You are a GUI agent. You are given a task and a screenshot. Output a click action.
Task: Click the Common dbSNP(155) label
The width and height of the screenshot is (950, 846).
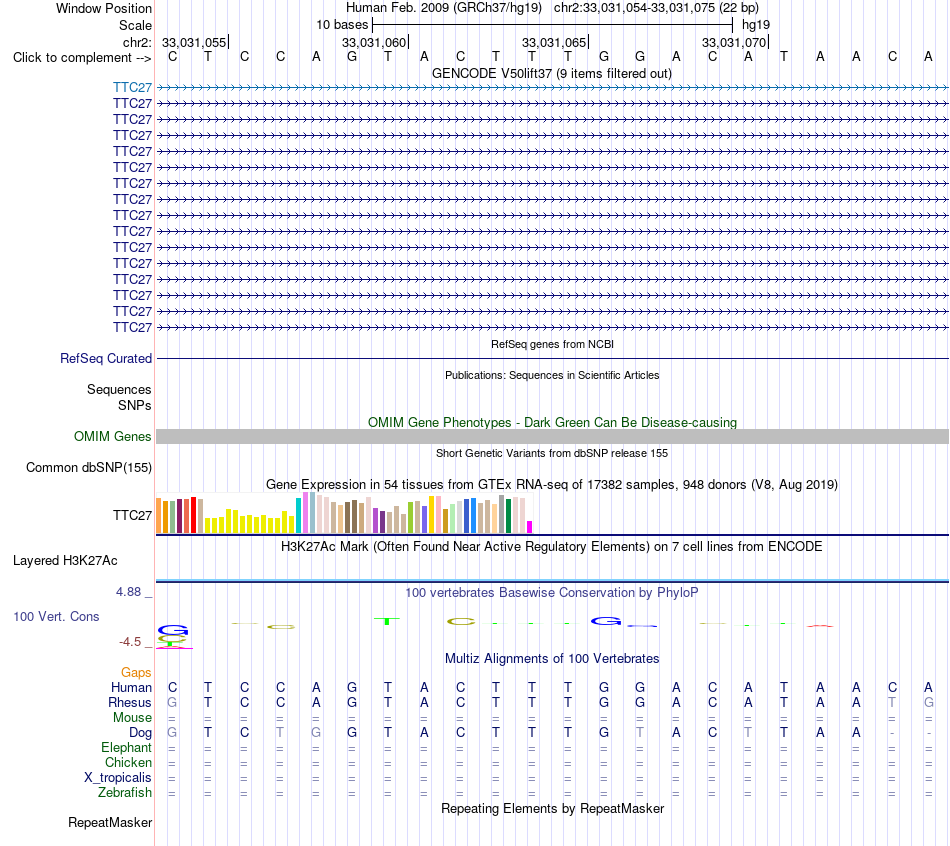pyautogui.click(x=88, y=467)
